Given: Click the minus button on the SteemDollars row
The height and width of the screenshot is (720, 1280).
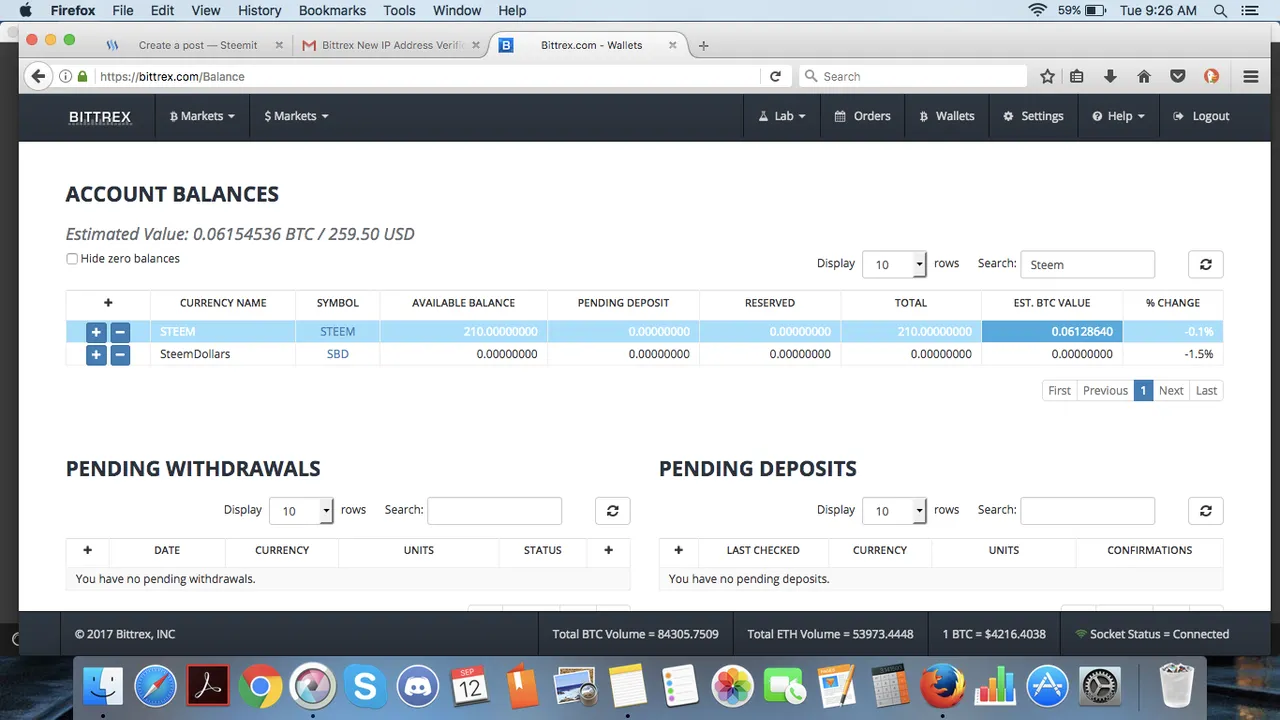Looking at the screenshot, I should tap(120, 354).
